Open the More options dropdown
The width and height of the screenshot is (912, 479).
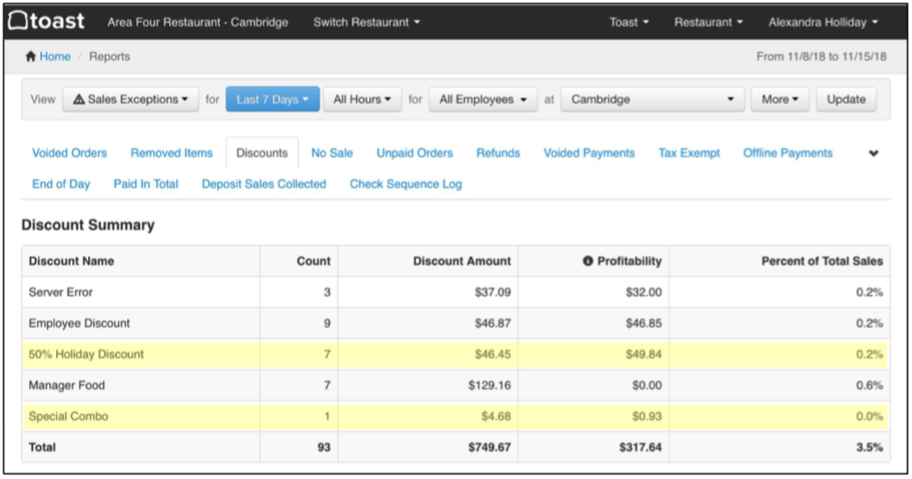point(780,100)
